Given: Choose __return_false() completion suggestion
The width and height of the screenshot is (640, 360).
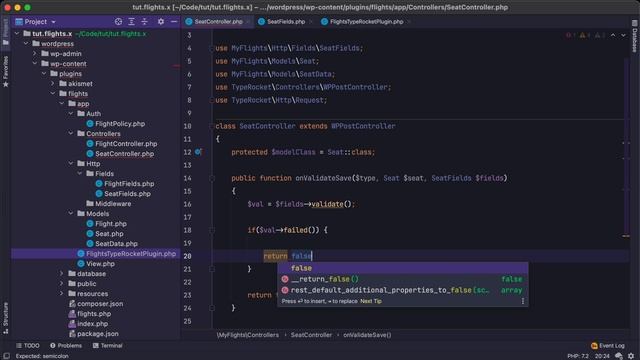Looking at the screenshot, I should pyautogui.click(x=403, y=279).
